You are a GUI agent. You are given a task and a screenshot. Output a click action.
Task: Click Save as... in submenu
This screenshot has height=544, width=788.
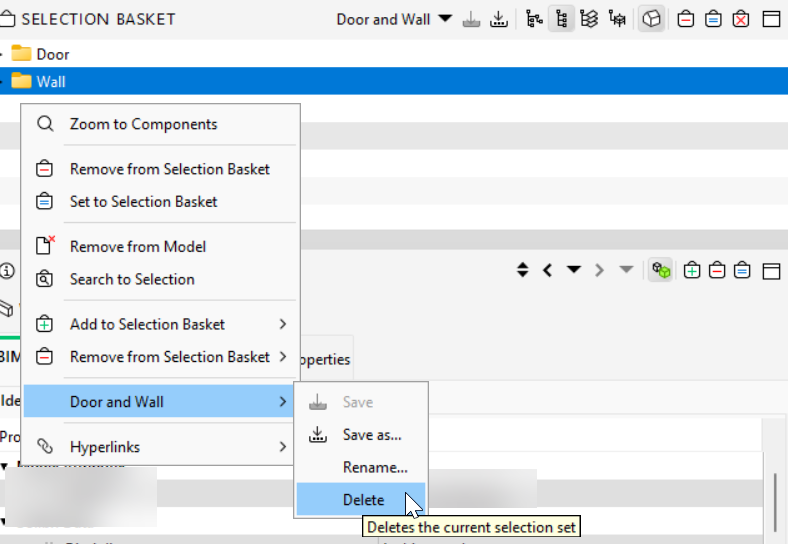[x=361, y=434]
